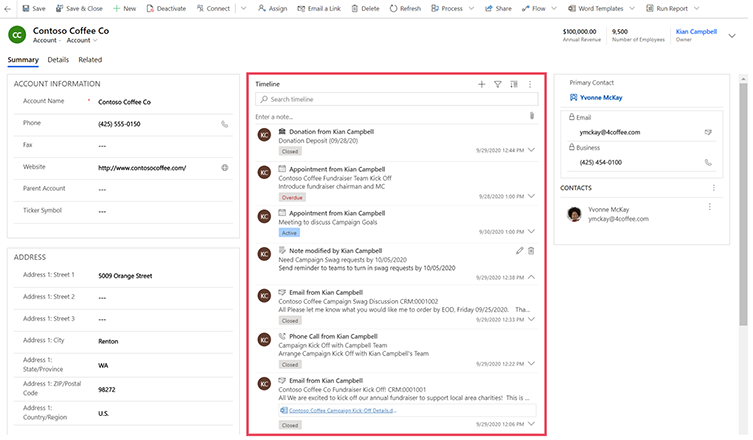Open the Contoso Coffee Campaign Kick-Off attachment

pos(340,410)
